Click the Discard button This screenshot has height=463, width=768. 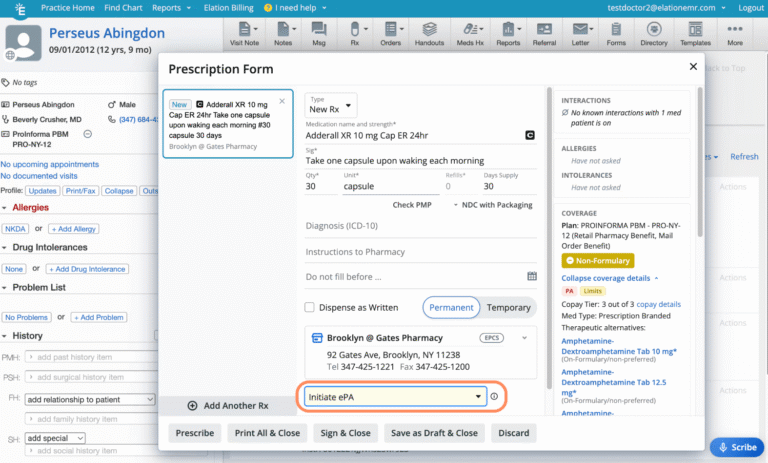tap(513, 433)
